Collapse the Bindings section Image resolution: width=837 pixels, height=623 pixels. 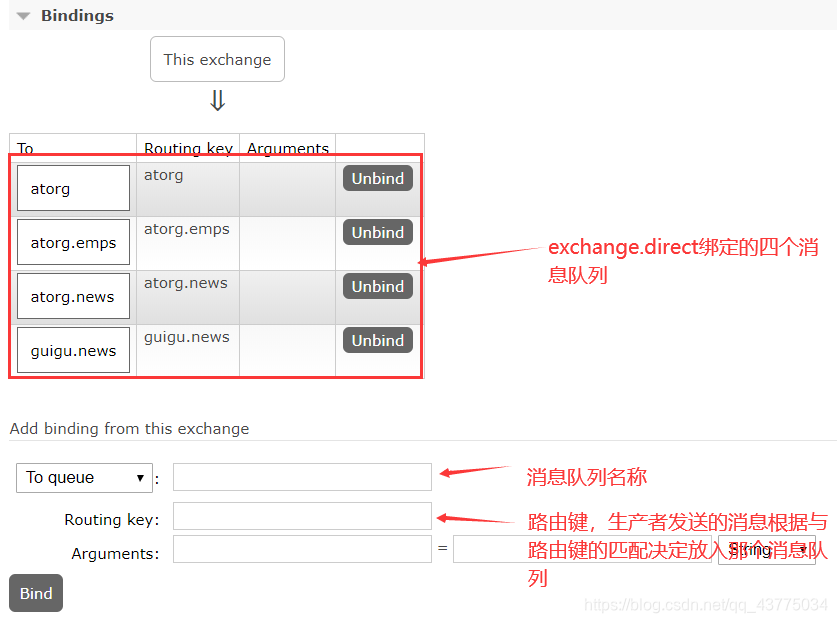pos(21,15)
